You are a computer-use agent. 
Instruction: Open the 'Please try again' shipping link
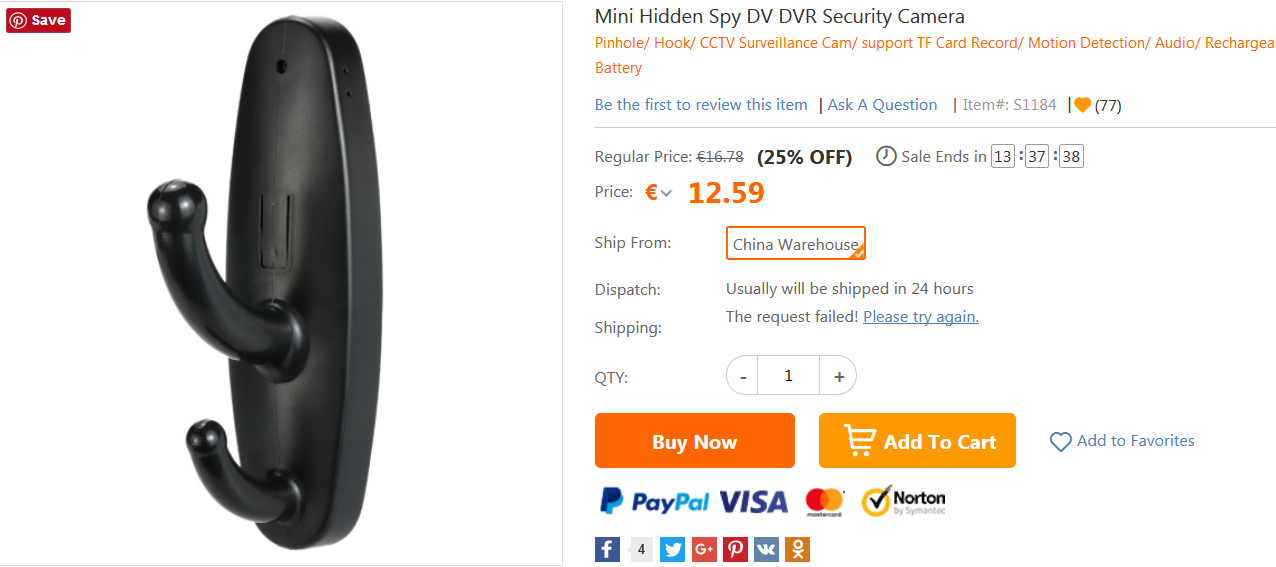click(x=920, y=317)
